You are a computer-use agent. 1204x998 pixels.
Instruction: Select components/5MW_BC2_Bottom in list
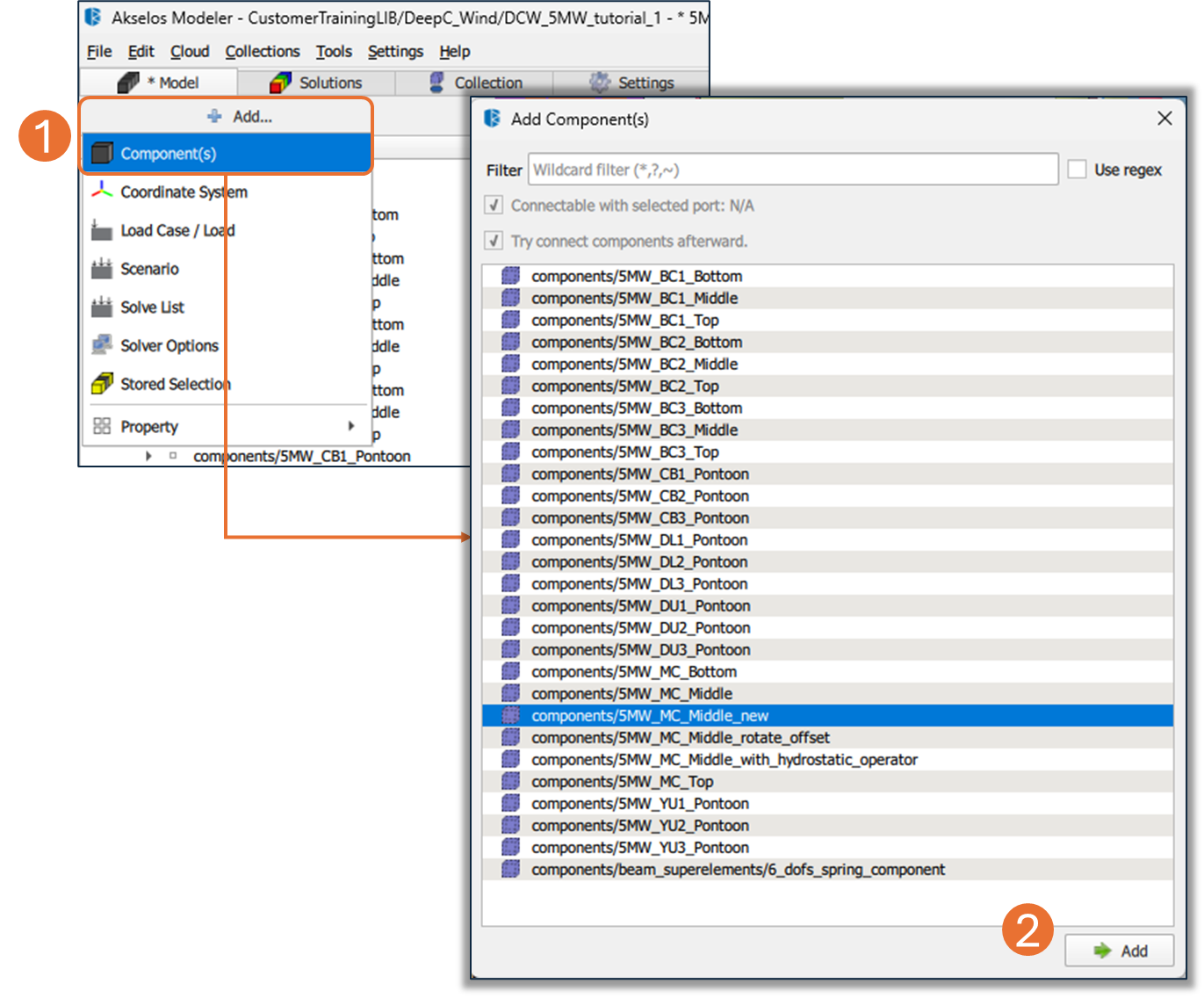[827, 342]
